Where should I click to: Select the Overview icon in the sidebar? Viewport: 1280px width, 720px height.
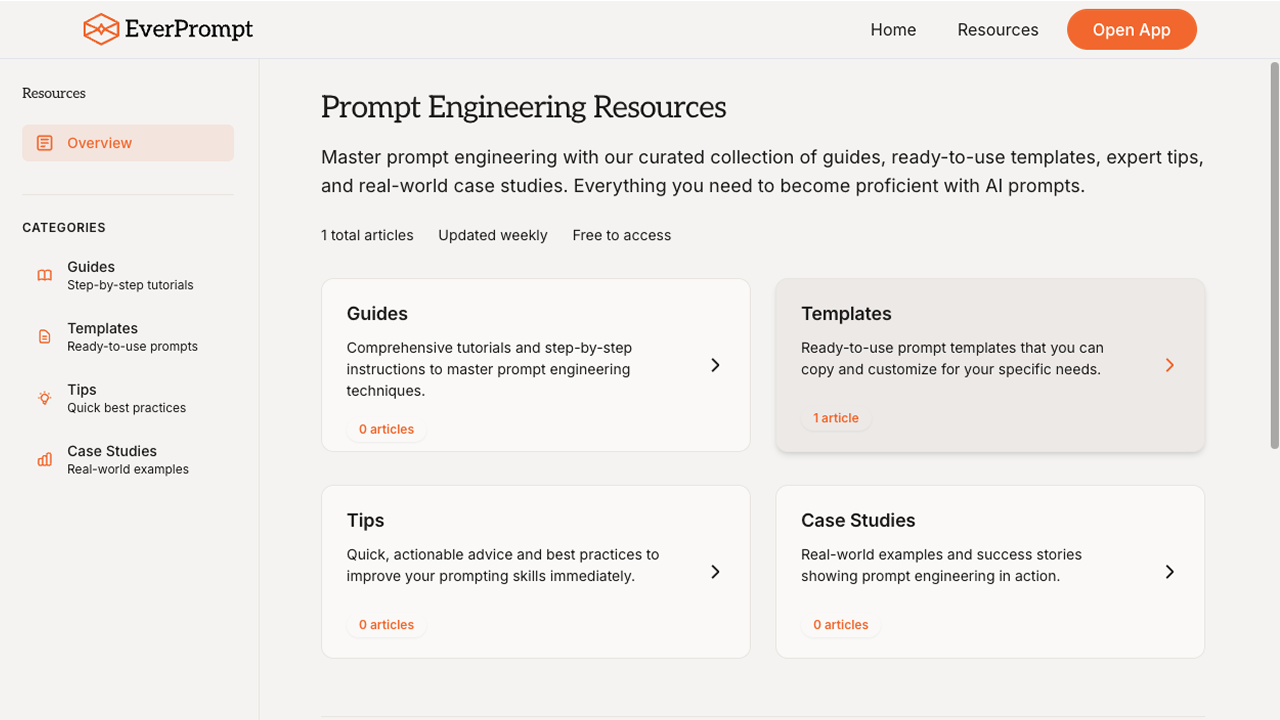(x=44, y=142)
